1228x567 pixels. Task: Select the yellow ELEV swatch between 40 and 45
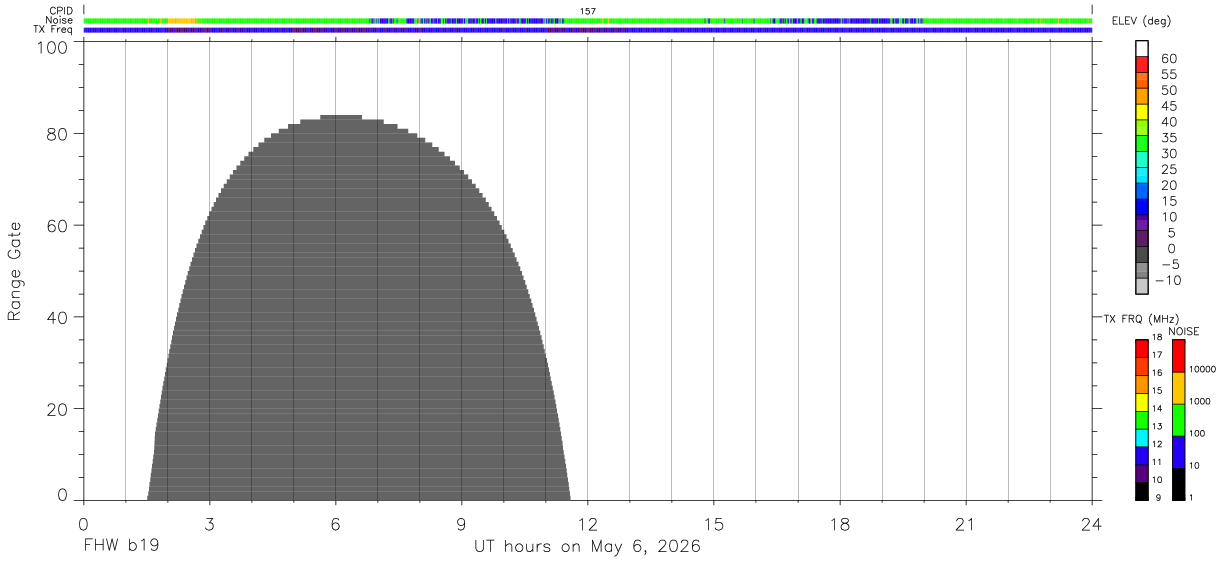tap(1142, 113)
